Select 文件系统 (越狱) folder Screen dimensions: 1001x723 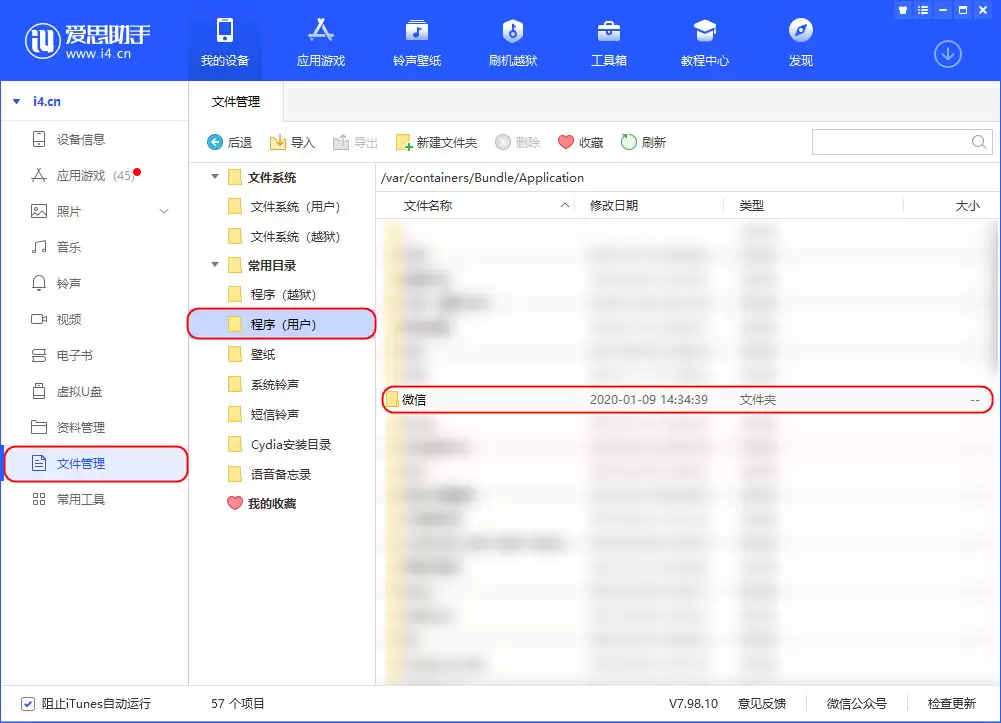[284, 237]
